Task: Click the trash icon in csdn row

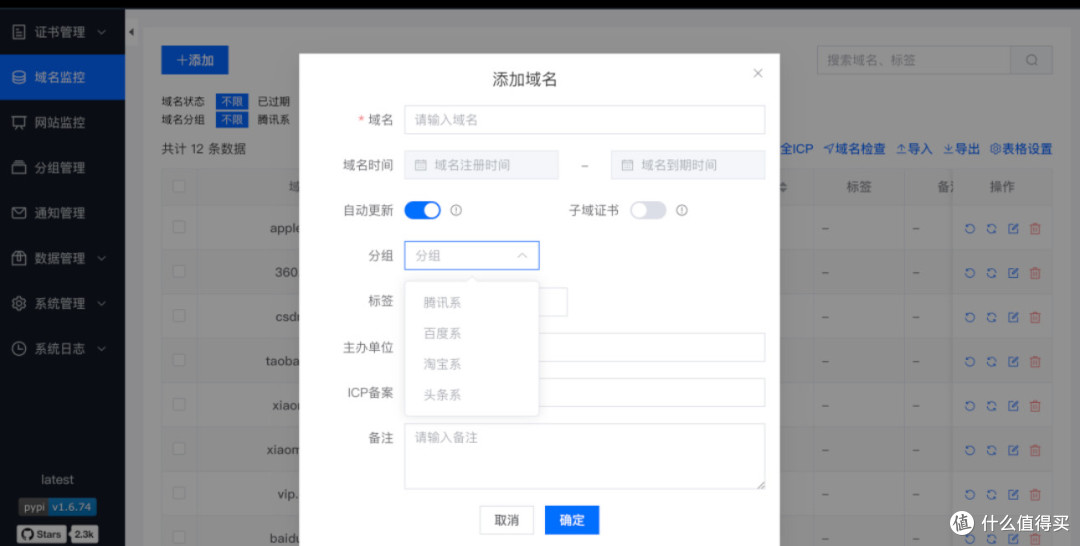Action: [1035, 317]
